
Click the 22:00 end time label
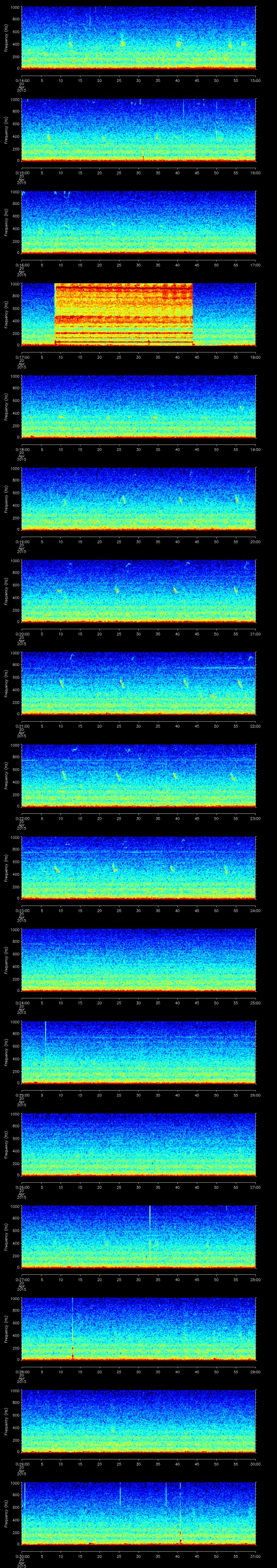(x=255, y=726)
